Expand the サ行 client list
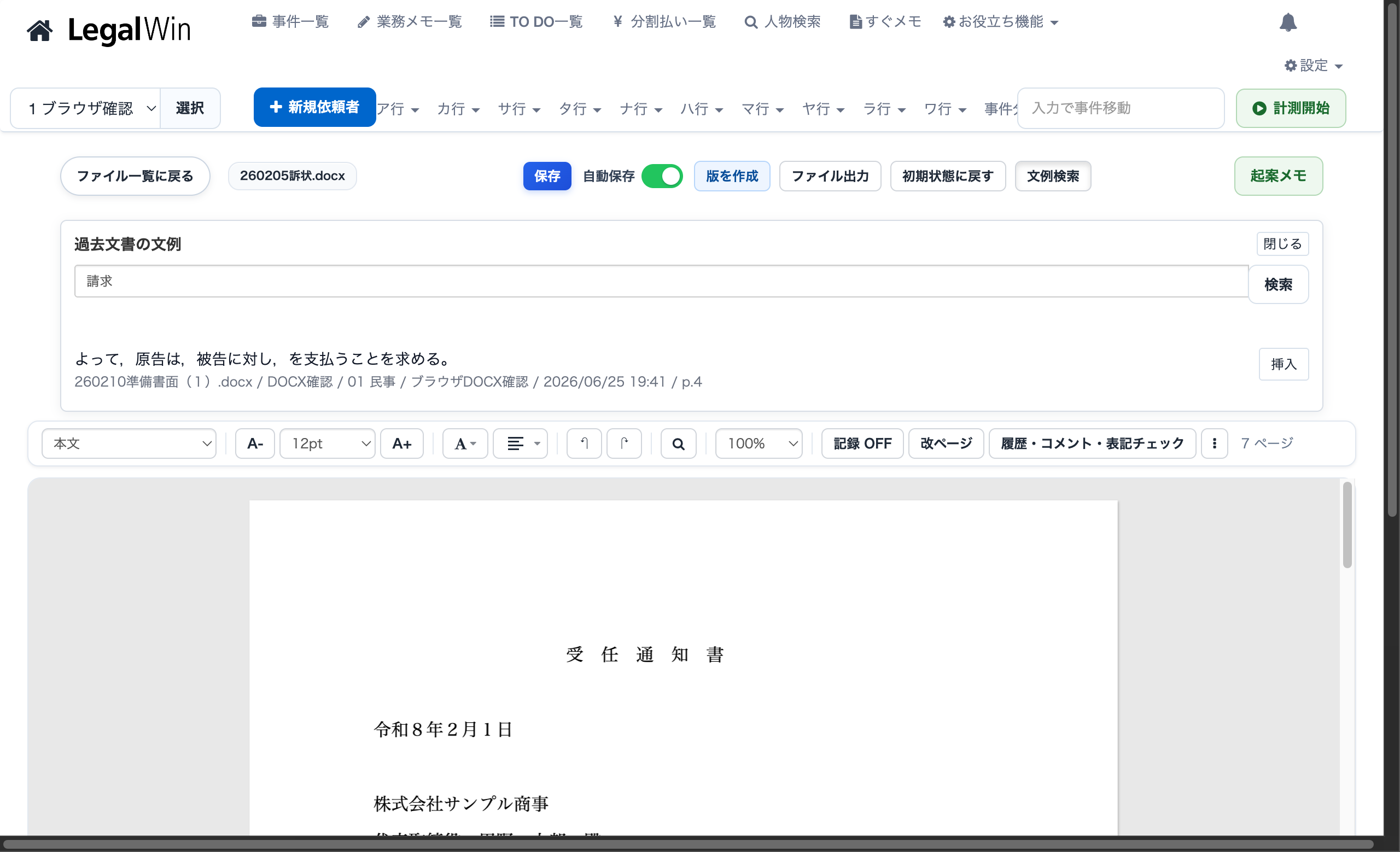 519,108
